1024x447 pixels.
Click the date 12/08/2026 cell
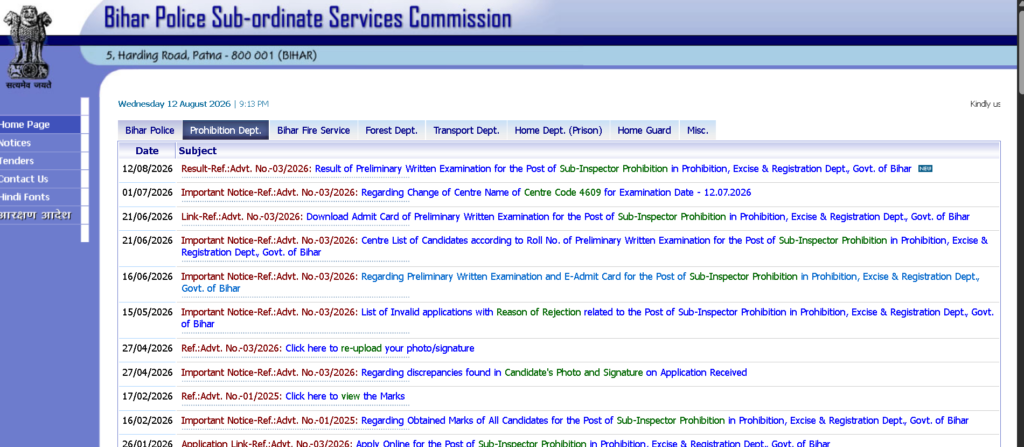(x=147, y=169)
